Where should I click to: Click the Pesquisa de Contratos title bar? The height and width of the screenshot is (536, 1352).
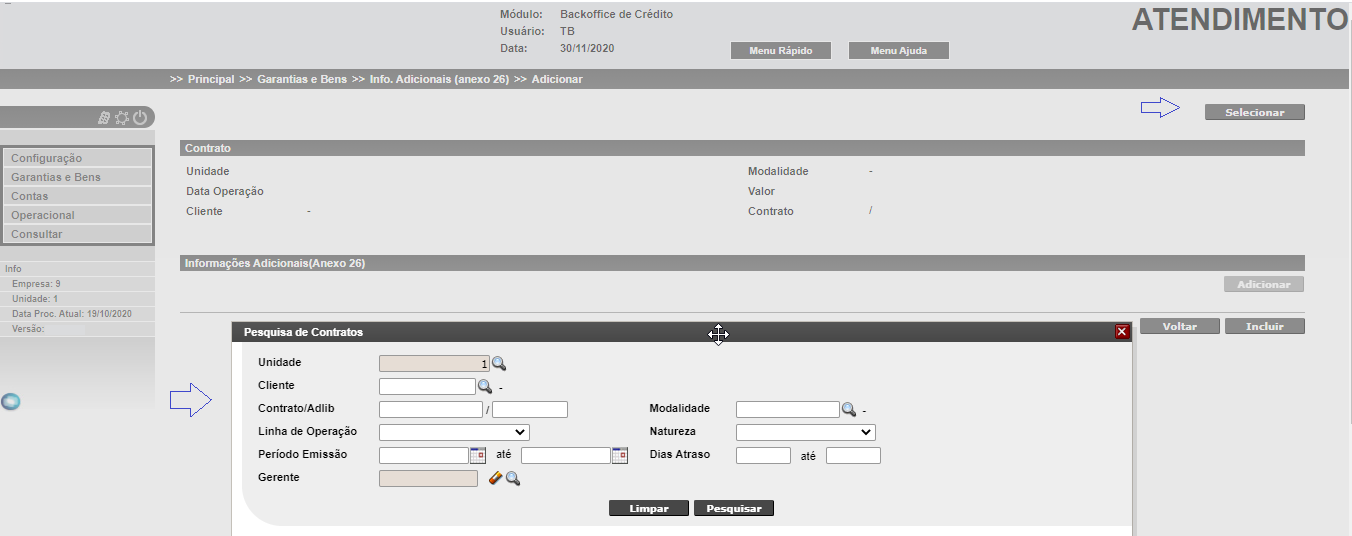pos(682,332)
